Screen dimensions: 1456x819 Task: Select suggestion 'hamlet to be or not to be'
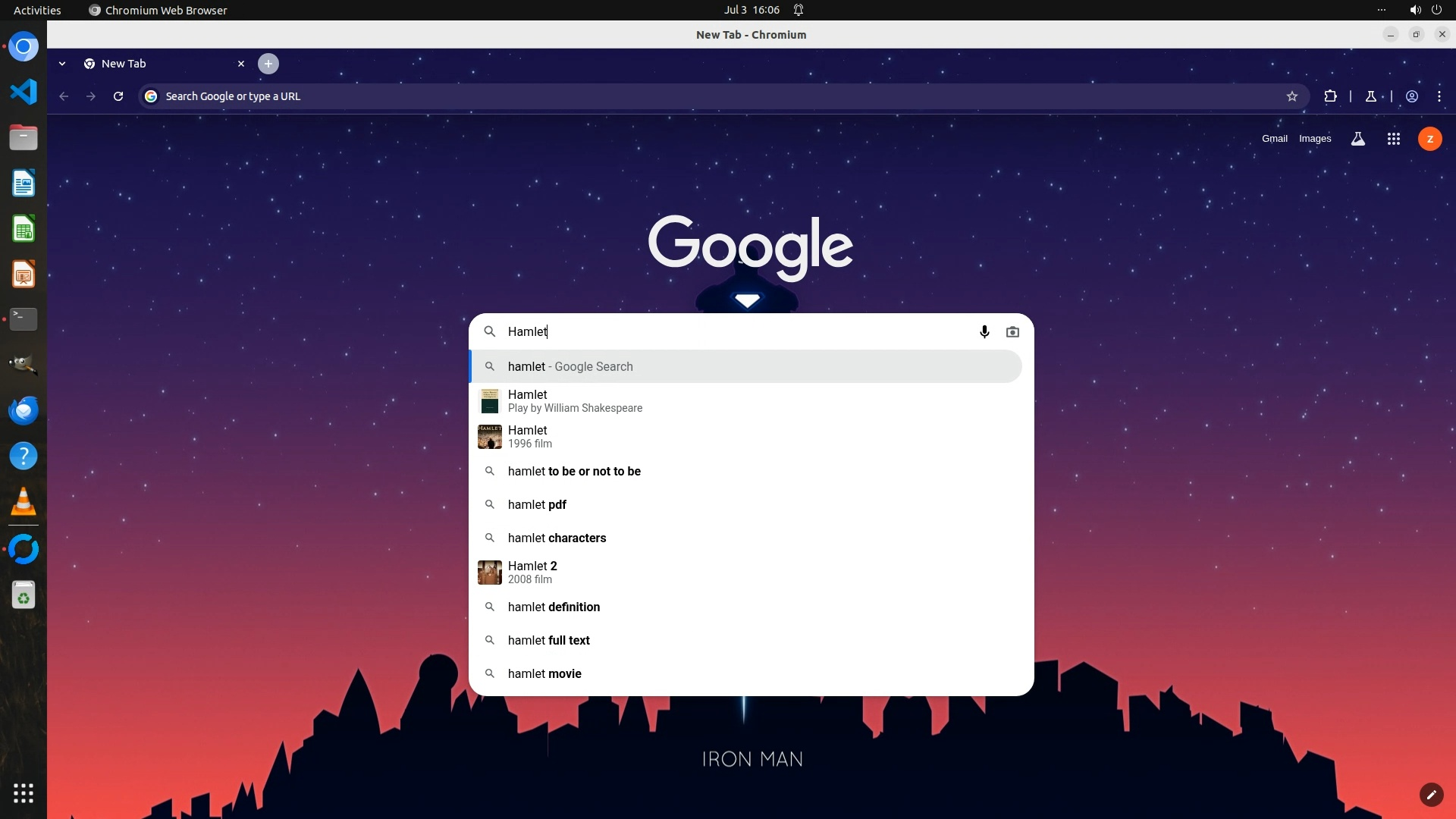pos(574,471)
